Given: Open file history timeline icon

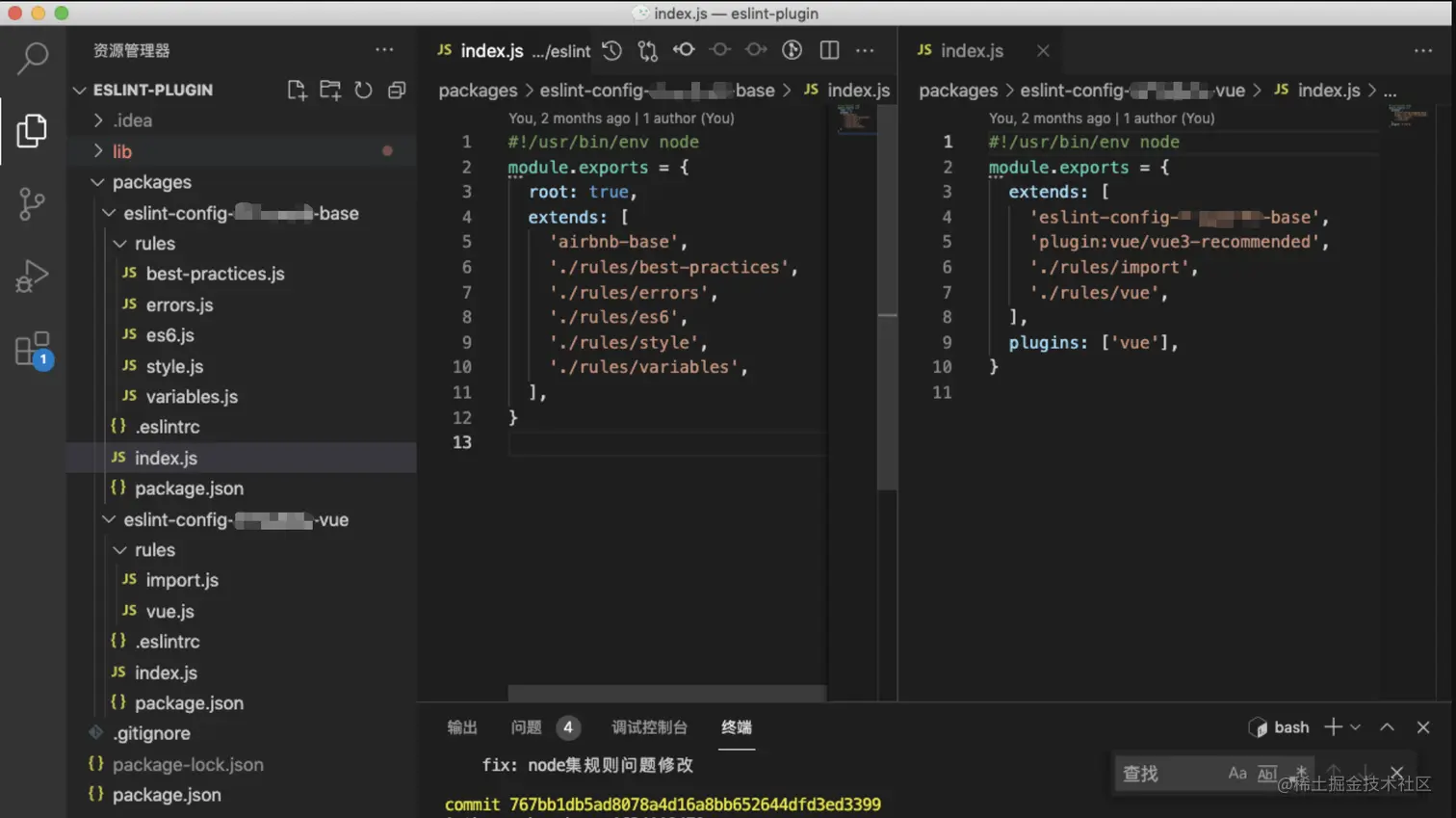Looking at the screenshot, I should coord(611,50).
